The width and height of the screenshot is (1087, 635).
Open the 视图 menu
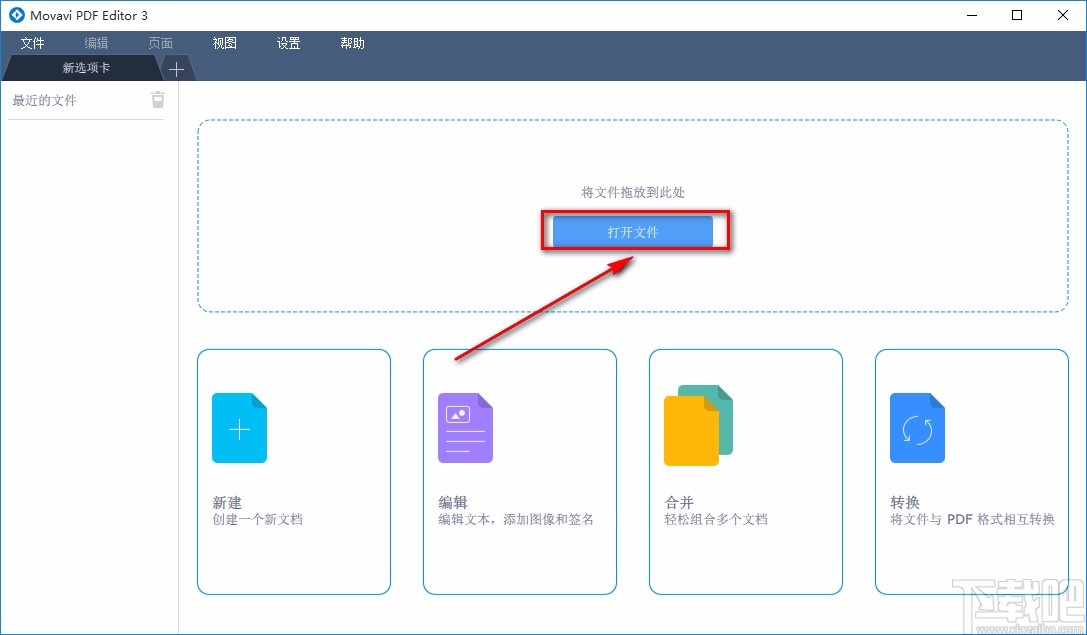pos(224,43)
